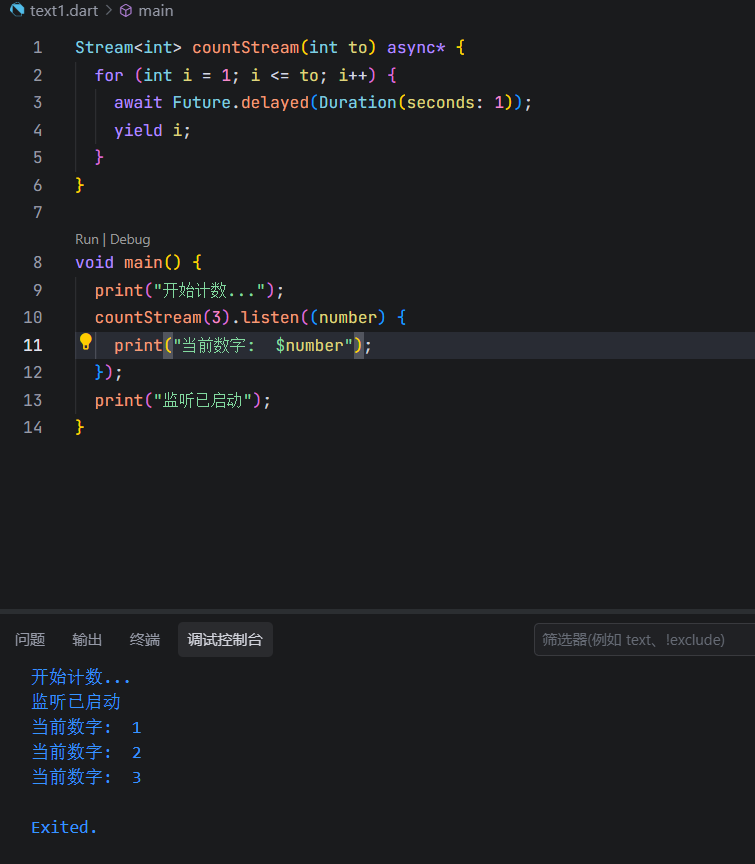Open the lightbulb quick fix icon
Screen dimensions: 755x864
point(85,342)
